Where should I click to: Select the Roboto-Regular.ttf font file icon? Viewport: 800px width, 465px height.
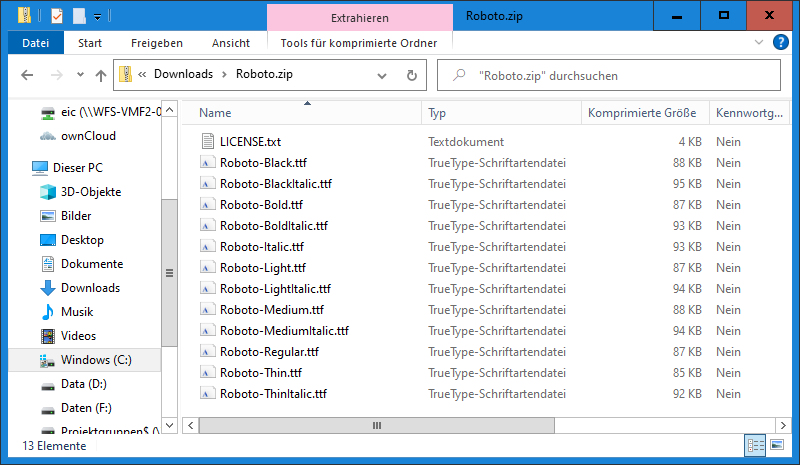[x=207, y=352]
